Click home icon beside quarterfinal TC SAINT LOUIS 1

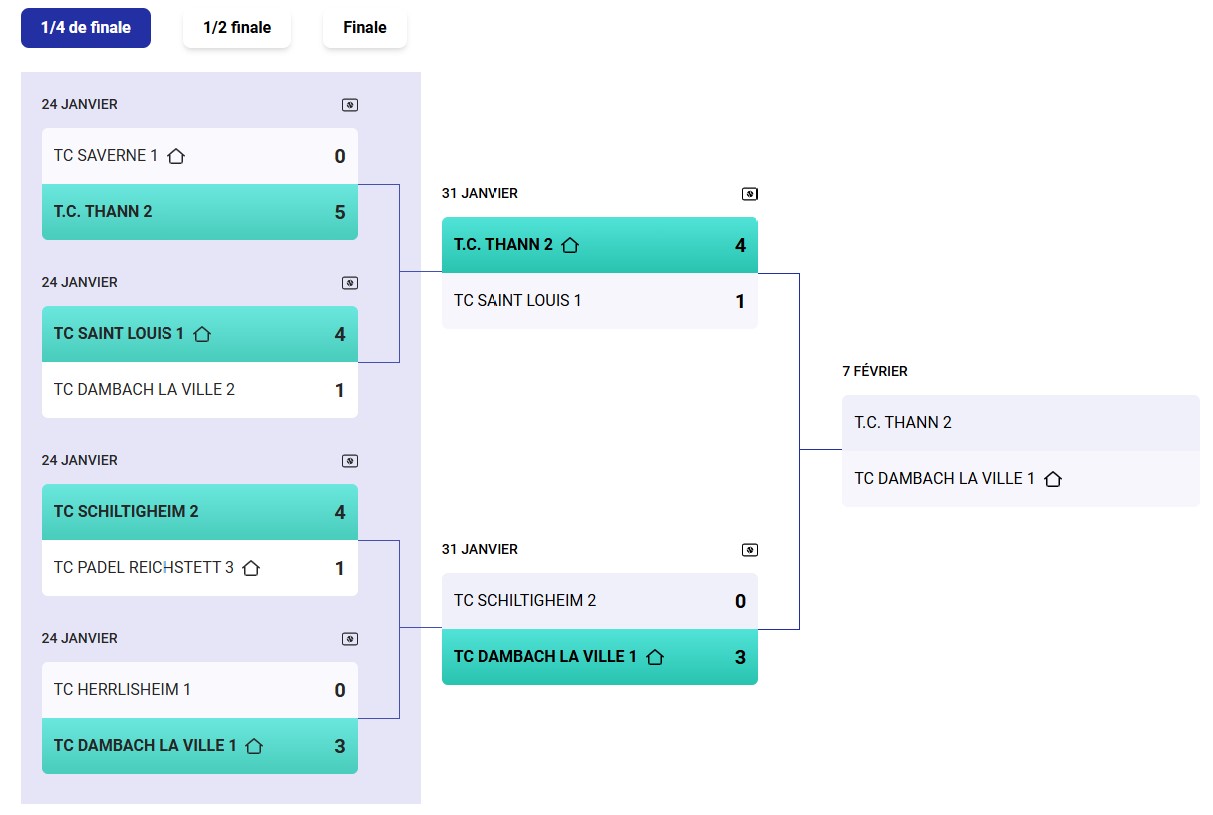202,334
